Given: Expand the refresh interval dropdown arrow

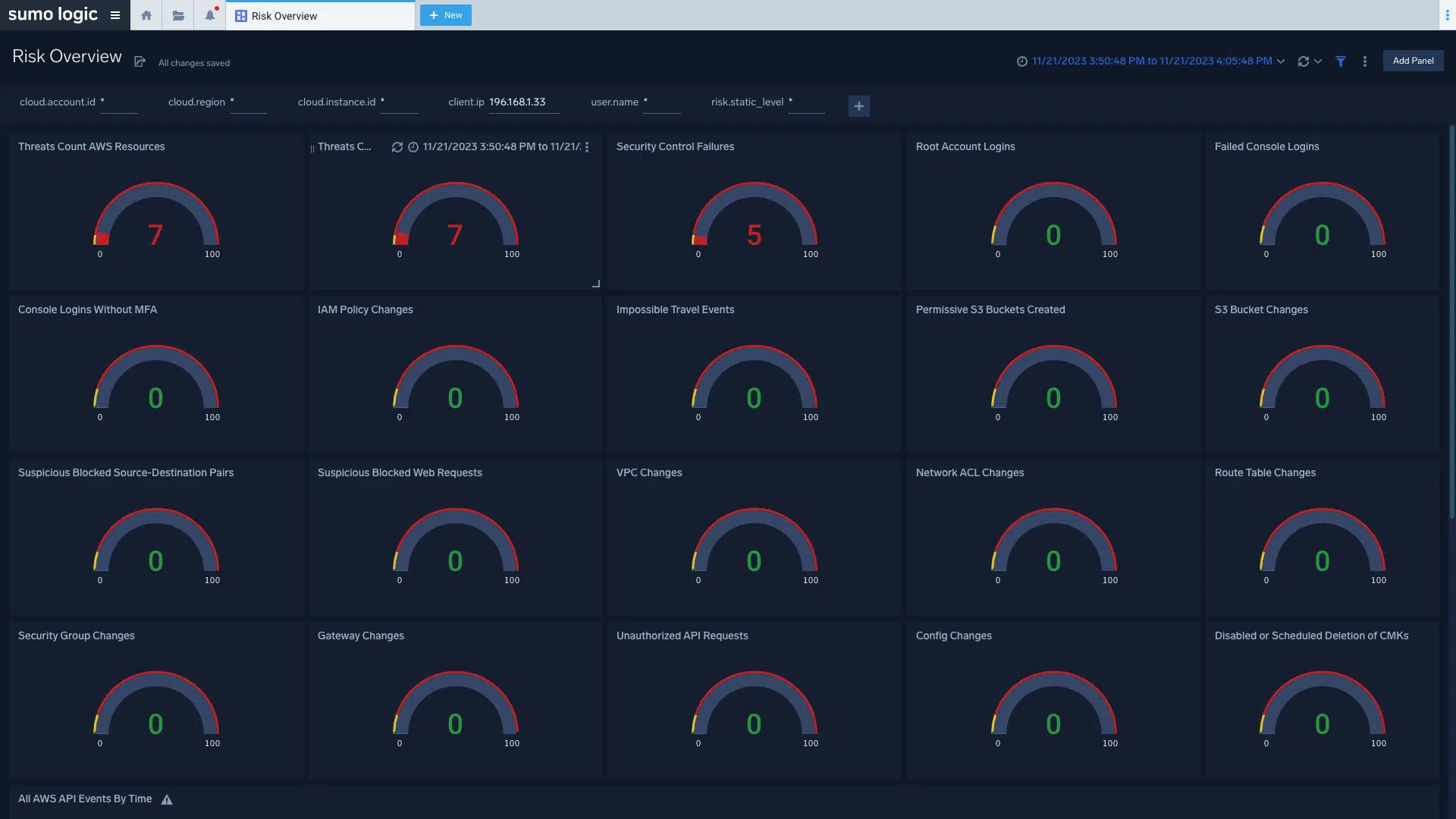Looking at the screenshot, I should (1318, 61).
